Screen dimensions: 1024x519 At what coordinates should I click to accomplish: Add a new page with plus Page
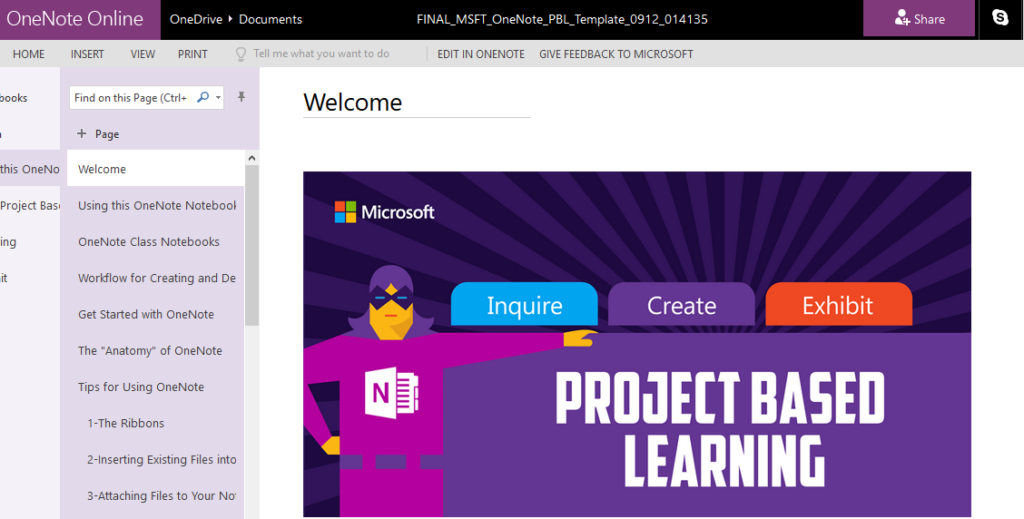tap(98, 134)
